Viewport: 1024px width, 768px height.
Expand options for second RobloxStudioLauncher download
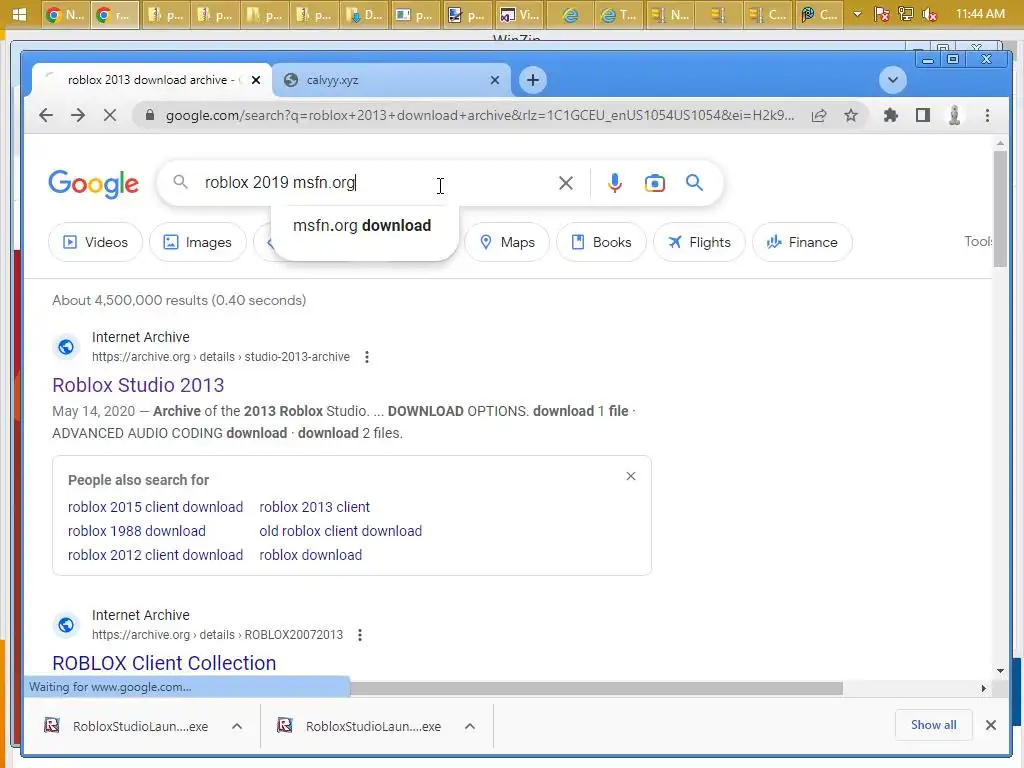pos(470,726)
